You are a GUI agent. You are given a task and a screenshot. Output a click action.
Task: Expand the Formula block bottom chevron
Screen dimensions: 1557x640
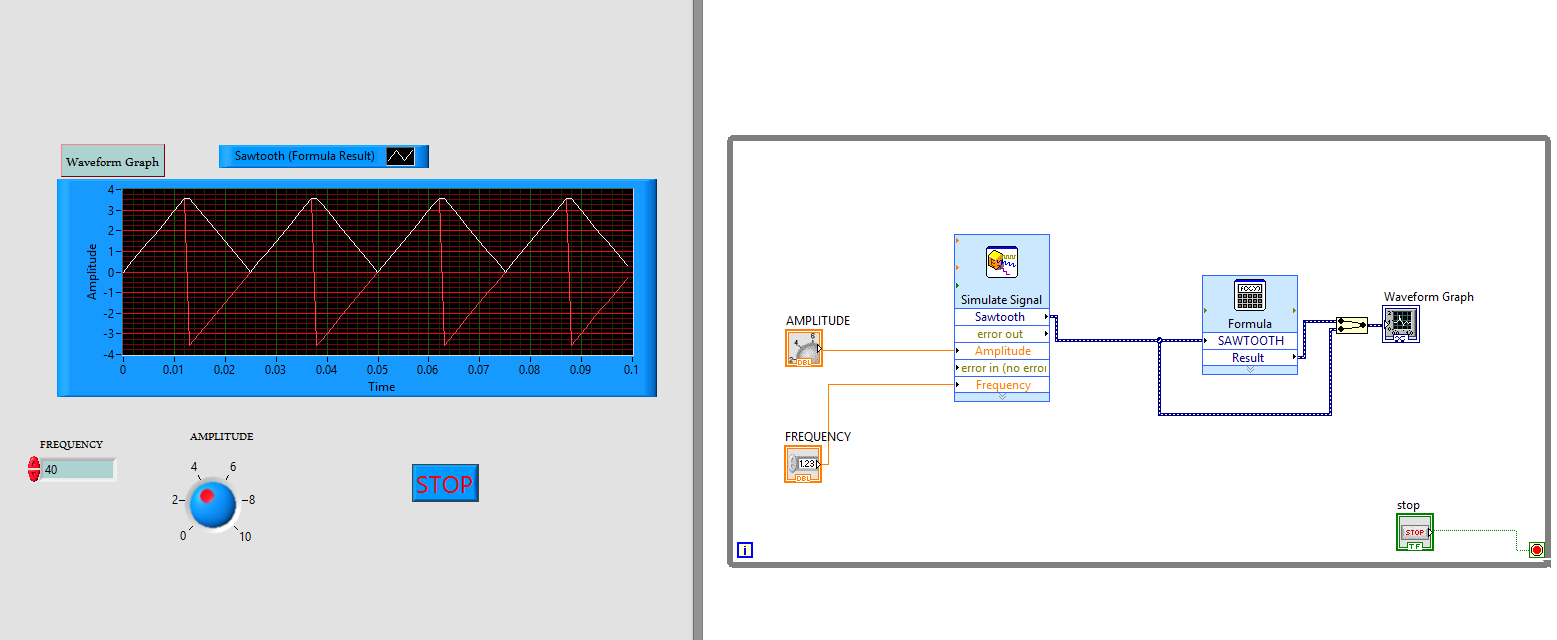click(x=1249, y=370)
